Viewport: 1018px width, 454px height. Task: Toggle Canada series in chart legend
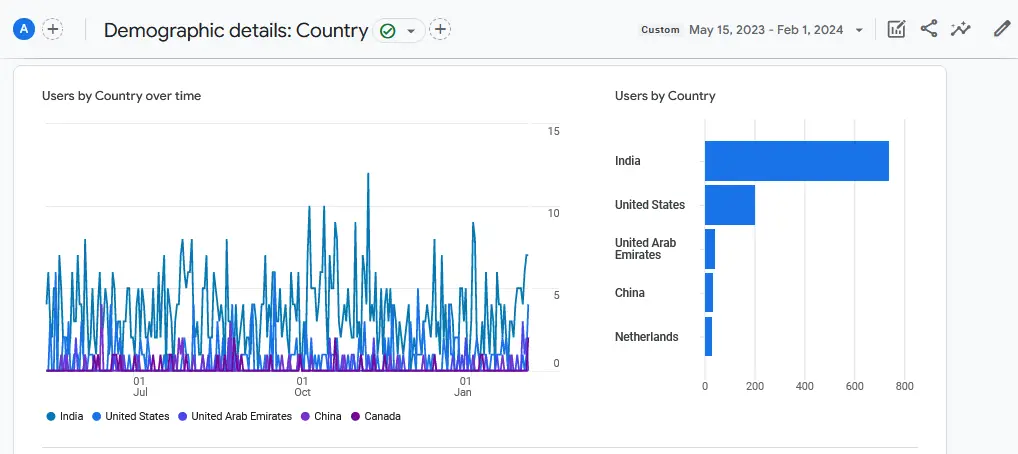tap(376, 416)
